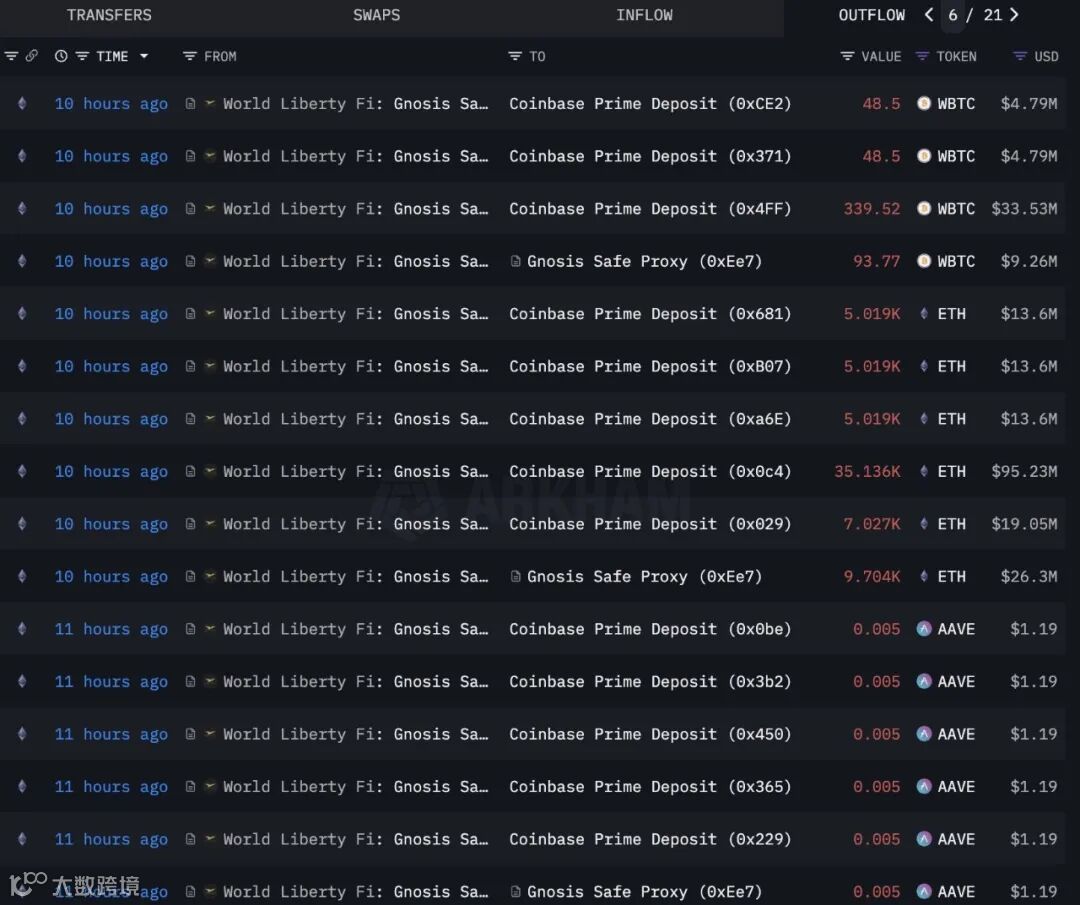1080x905 pixels.
Task: Open the TOKEN column filter
Action: coord(922,56)
